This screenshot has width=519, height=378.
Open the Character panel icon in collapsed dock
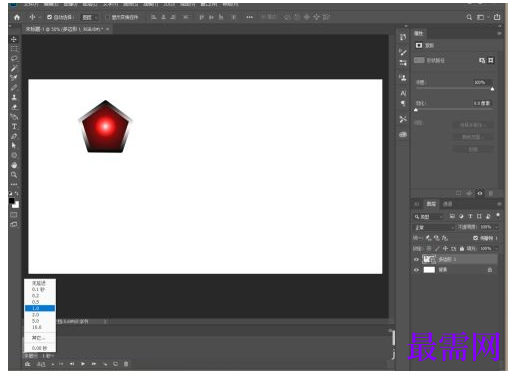403,93
